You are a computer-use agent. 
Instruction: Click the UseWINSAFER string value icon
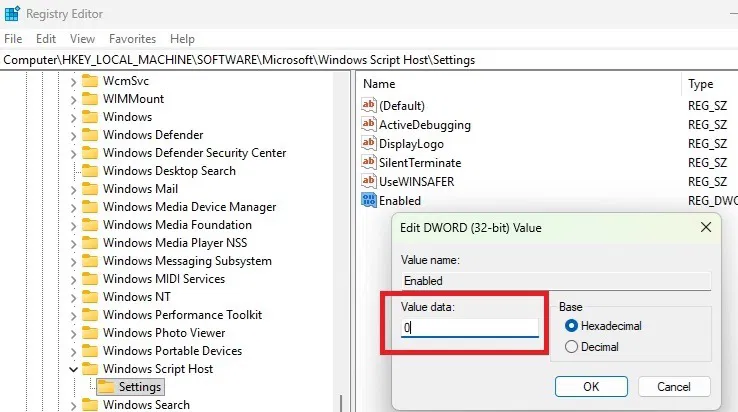click(368, 182)
